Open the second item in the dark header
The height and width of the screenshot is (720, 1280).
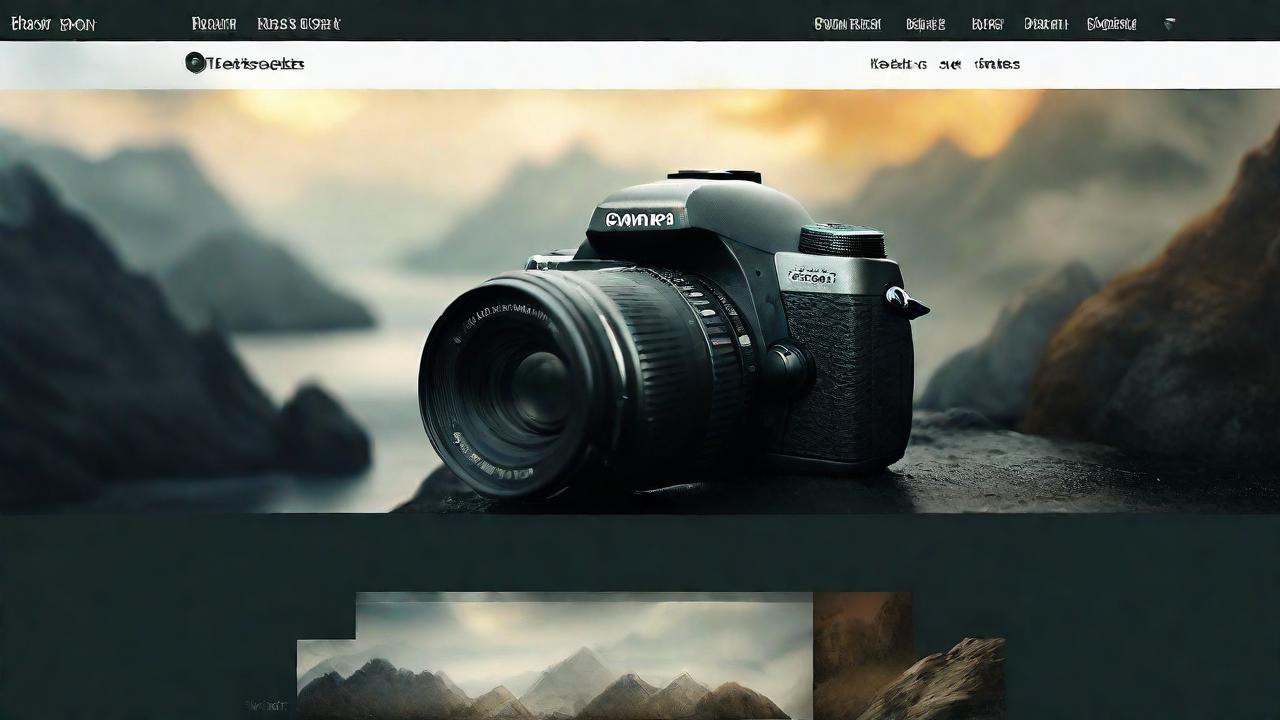pyautogui.click(x=214, y=24)
